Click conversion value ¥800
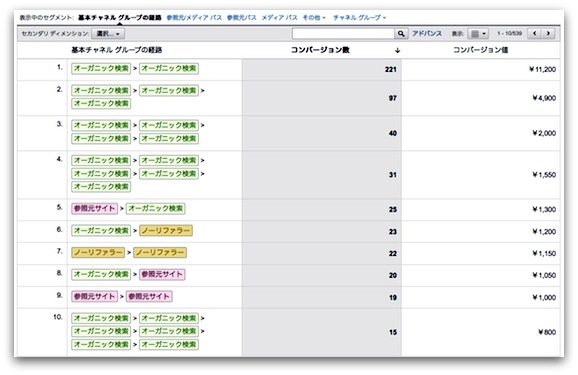The width and height of the screenshot is (578, 375). point(547,332)
